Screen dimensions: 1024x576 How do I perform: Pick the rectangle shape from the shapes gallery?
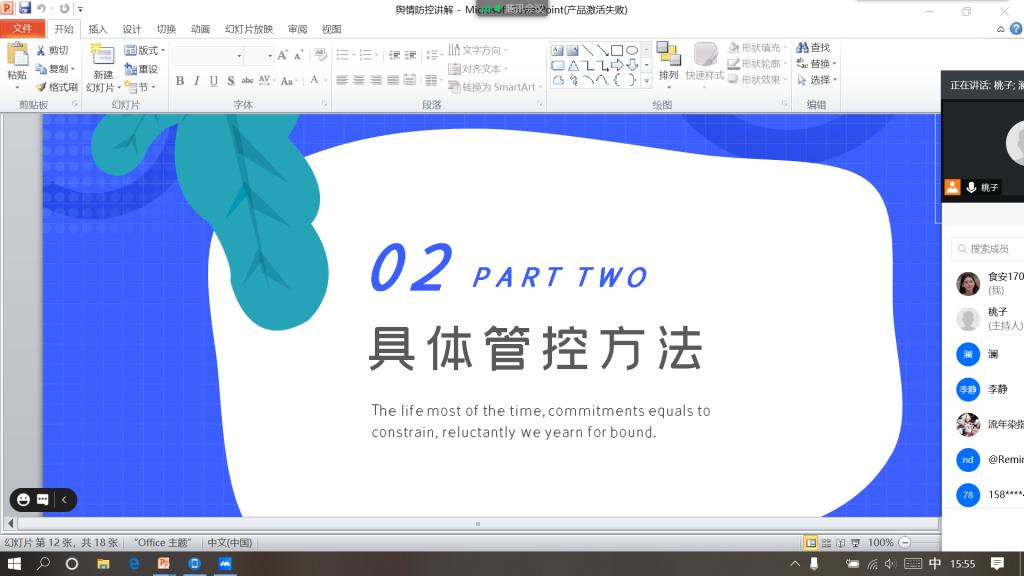pyautogui.click(x=617, y=50)
